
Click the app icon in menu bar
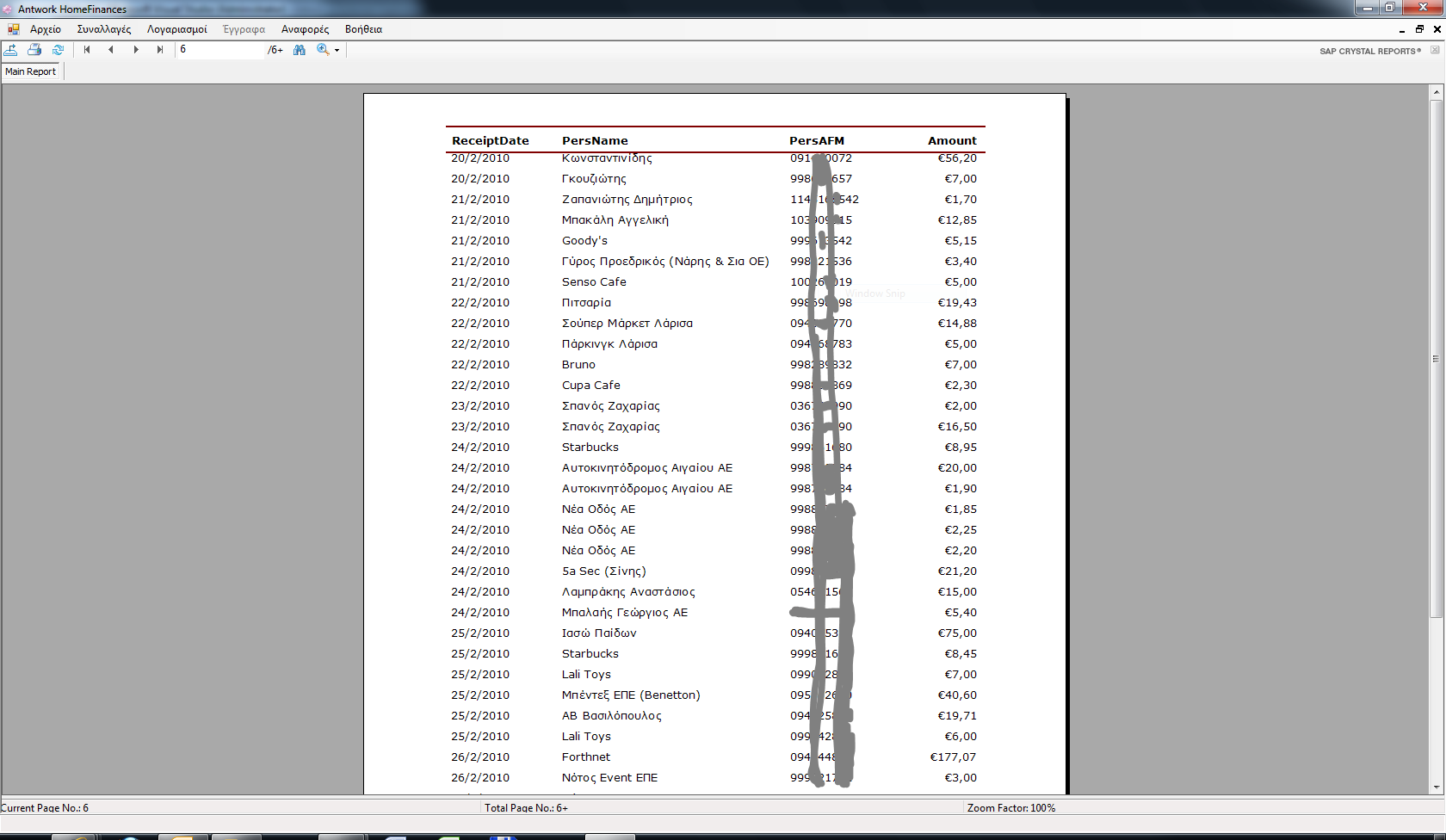point(14,29)
